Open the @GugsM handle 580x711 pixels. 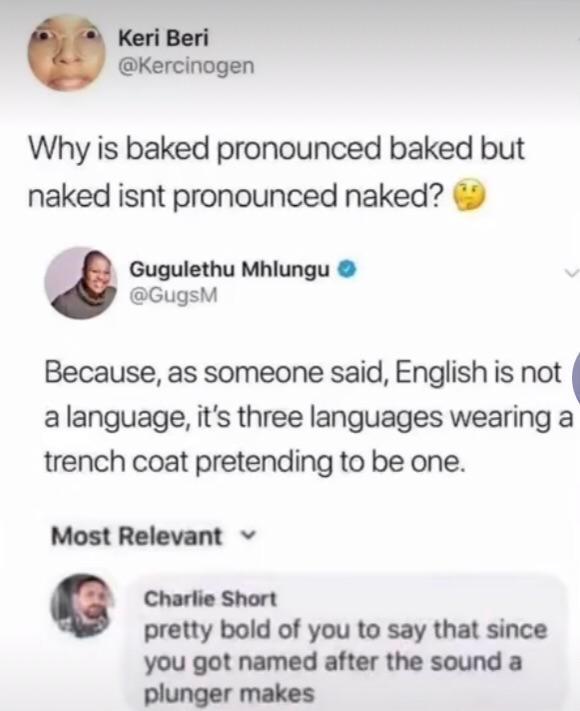pos(174,296)
